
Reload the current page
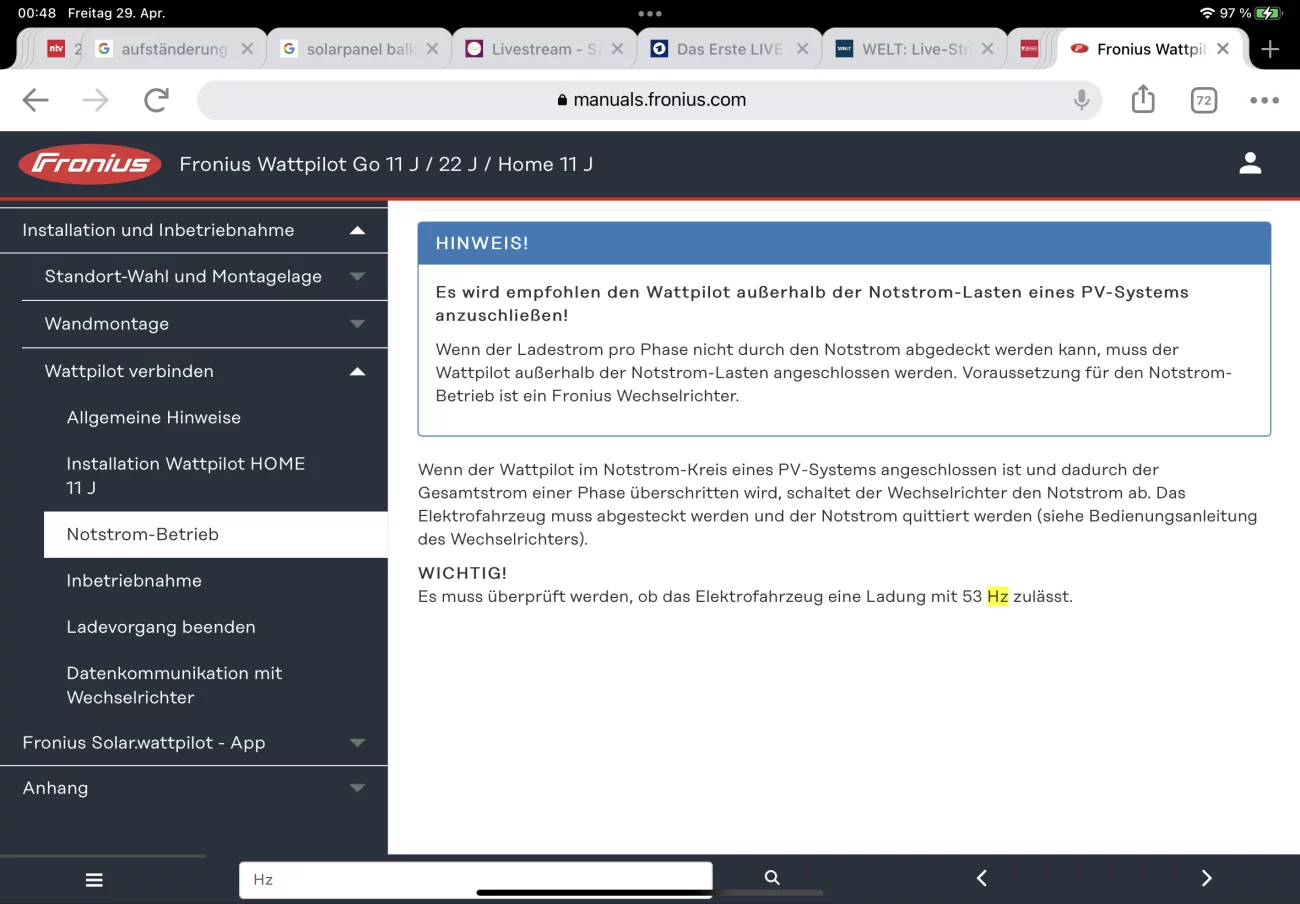coord(156,100)
